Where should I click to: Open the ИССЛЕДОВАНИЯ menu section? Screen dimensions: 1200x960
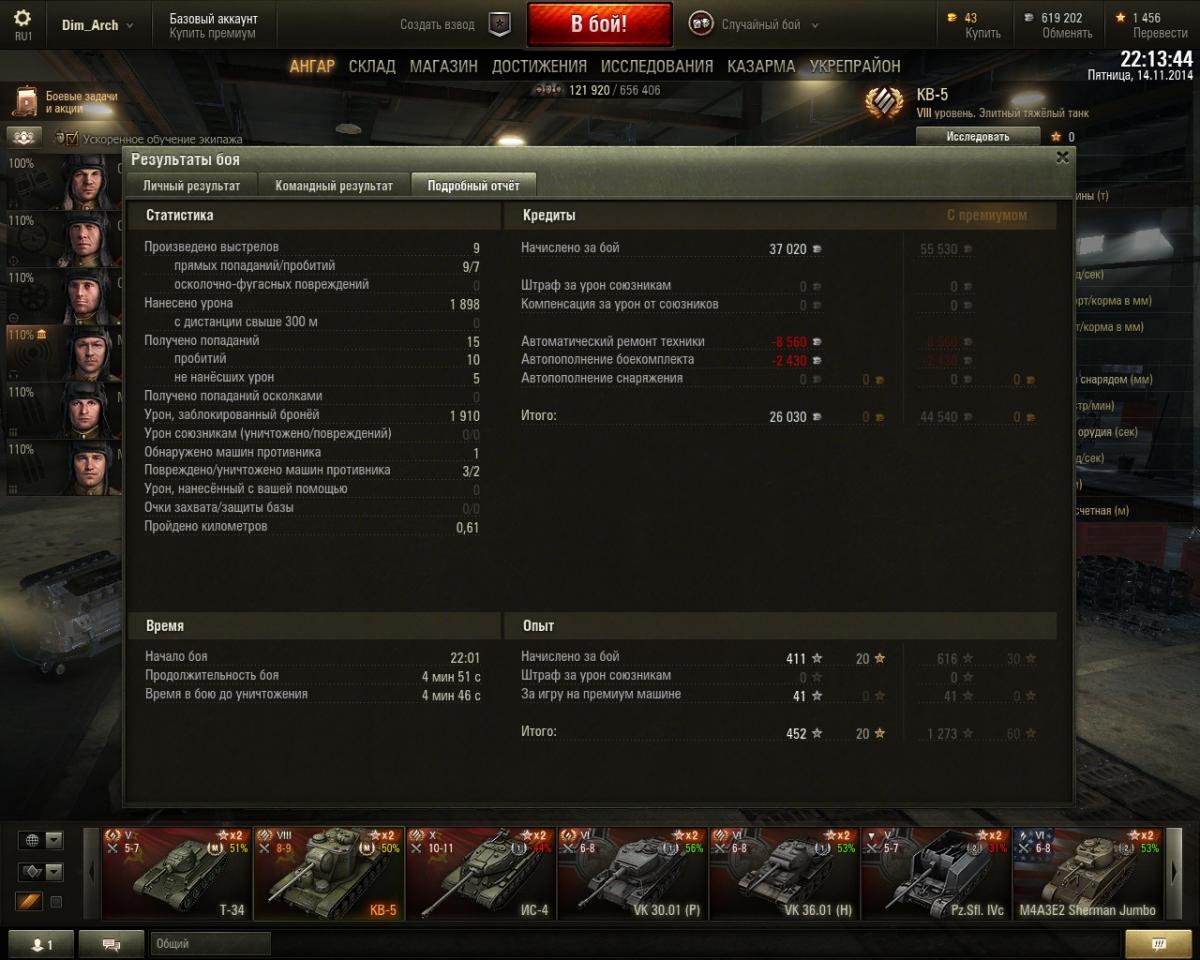[x=657, y=66]
